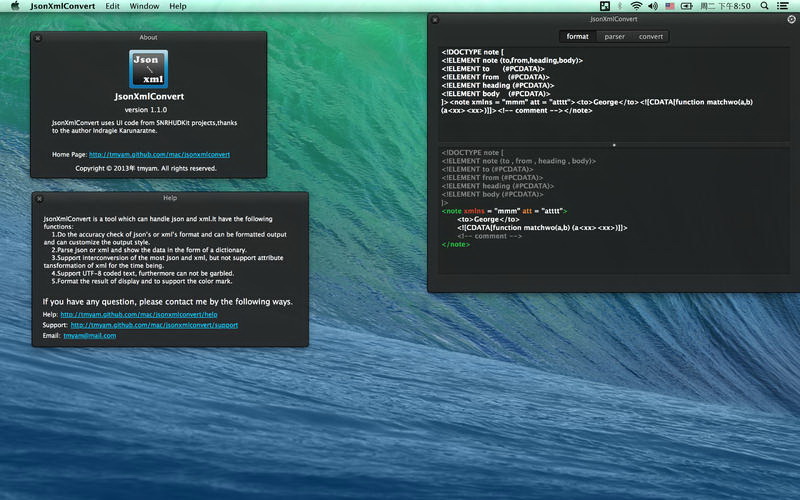The image size is (800, 500).
Task: Open the Window menu
Action: pyautogui.click(x=144, y=6)
